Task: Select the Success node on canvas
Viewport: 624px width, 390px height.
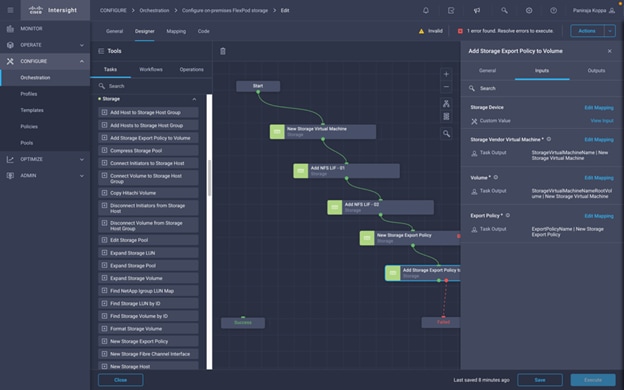Action: coord(243,323)
